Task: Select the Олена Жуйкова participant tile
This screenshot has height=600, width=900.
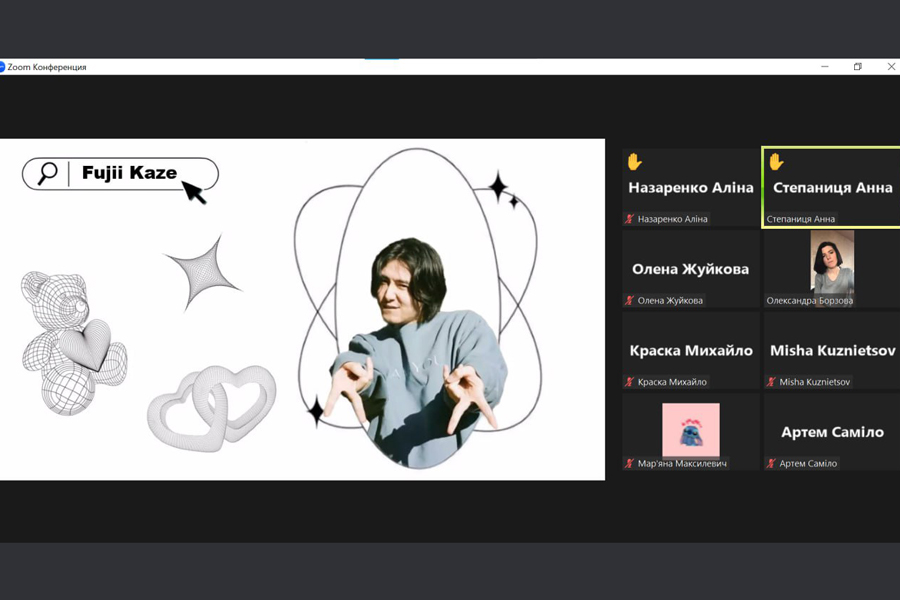Action: point(690,269)
